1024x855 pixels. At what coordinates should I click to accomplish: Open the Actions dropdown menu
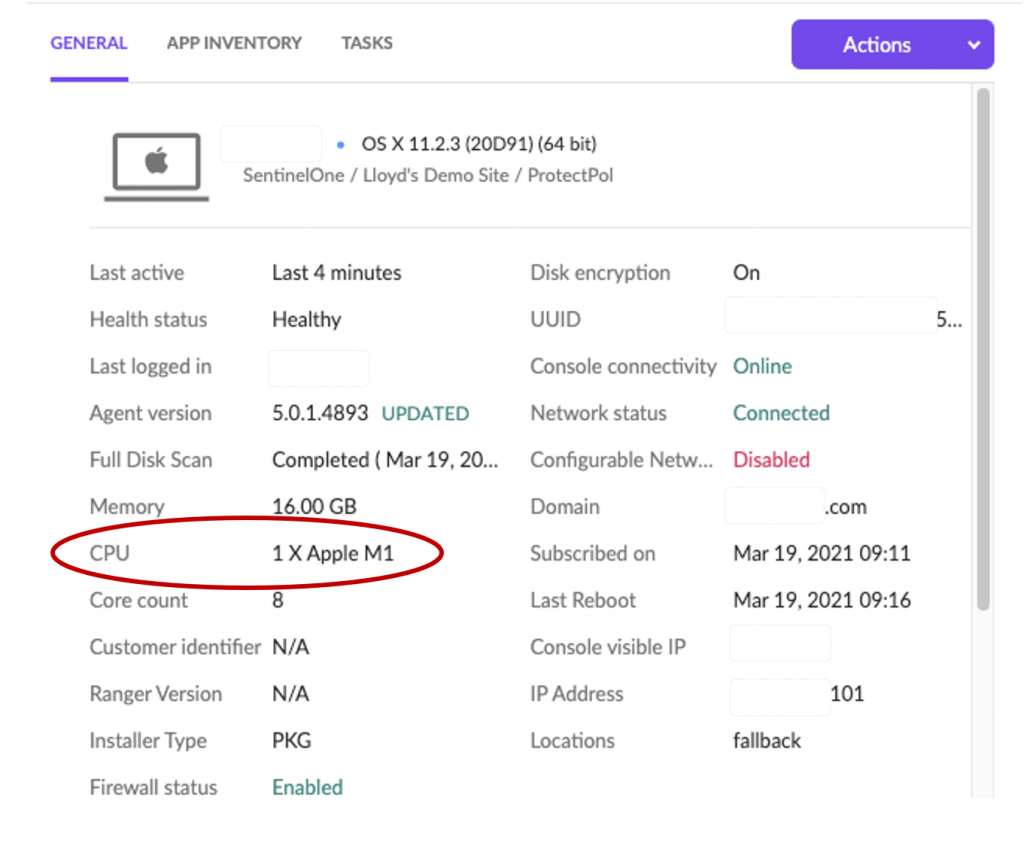(875, 45)
